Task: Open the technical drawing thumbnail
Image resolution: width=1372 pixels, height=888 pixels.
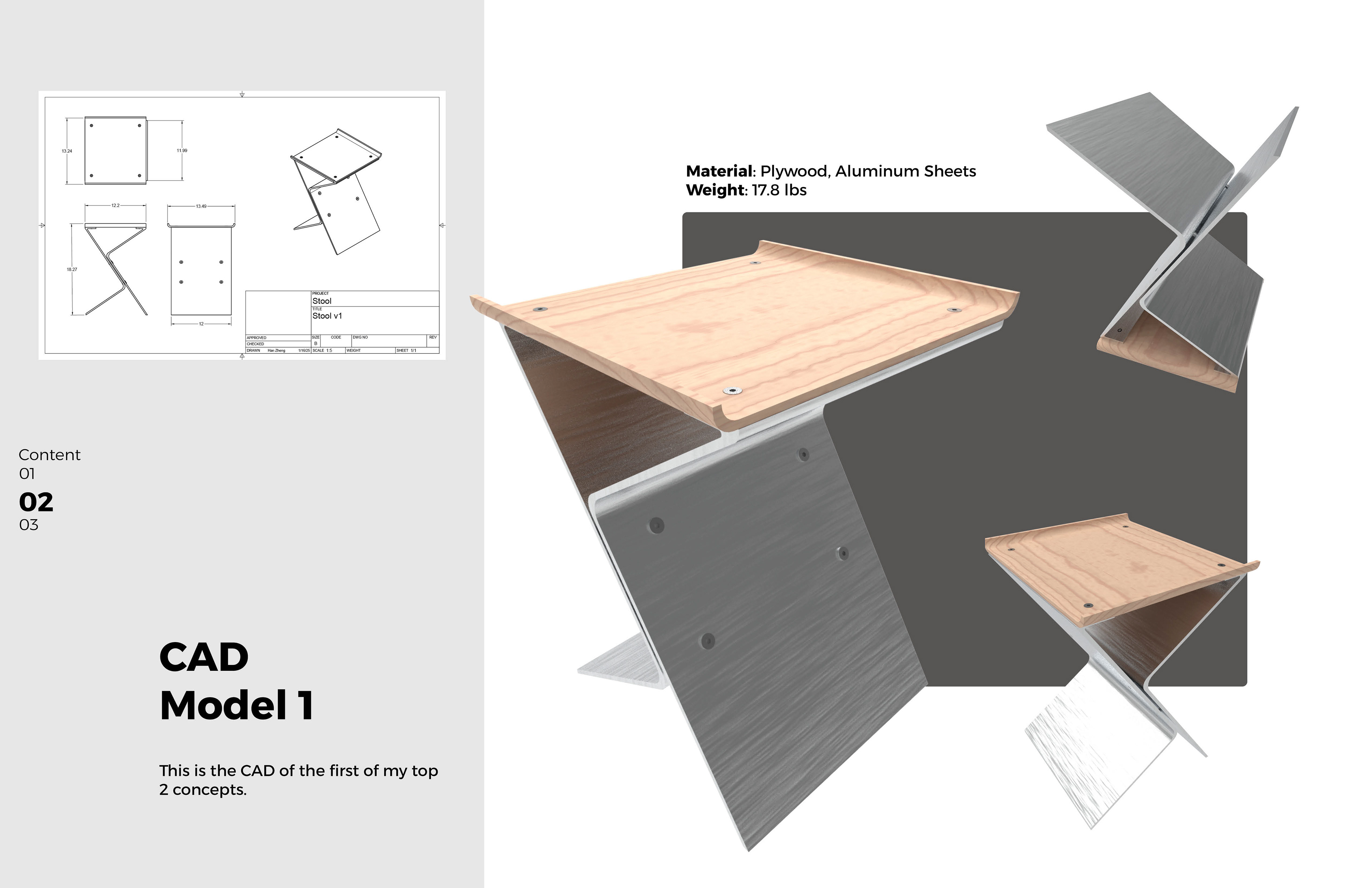Action: point(242,225)
